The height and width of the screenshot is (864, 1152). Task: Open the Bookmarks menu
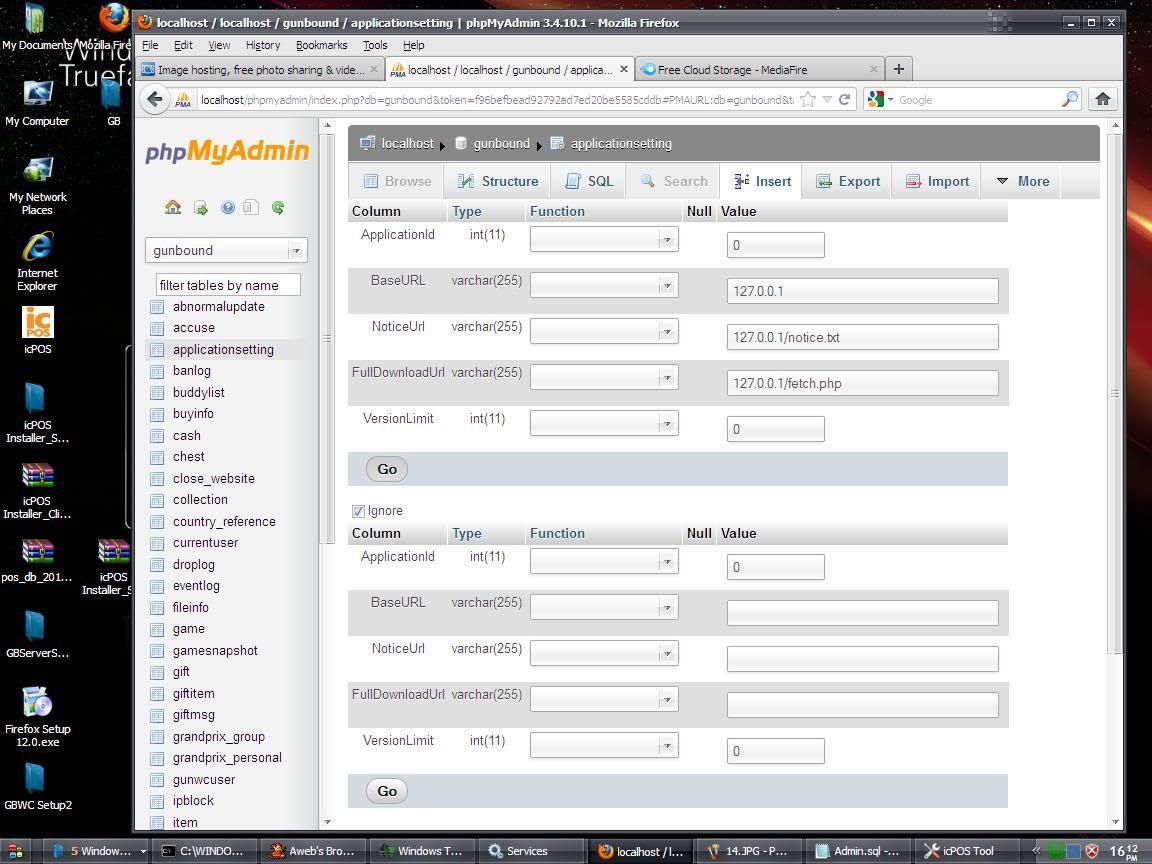[321, 45]
